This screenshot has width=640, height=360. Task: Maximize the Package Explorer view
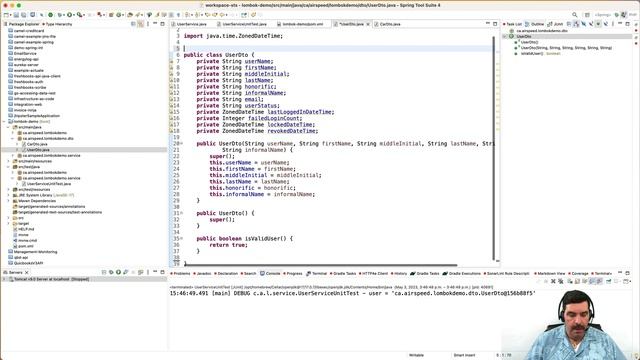click(162, 24)
